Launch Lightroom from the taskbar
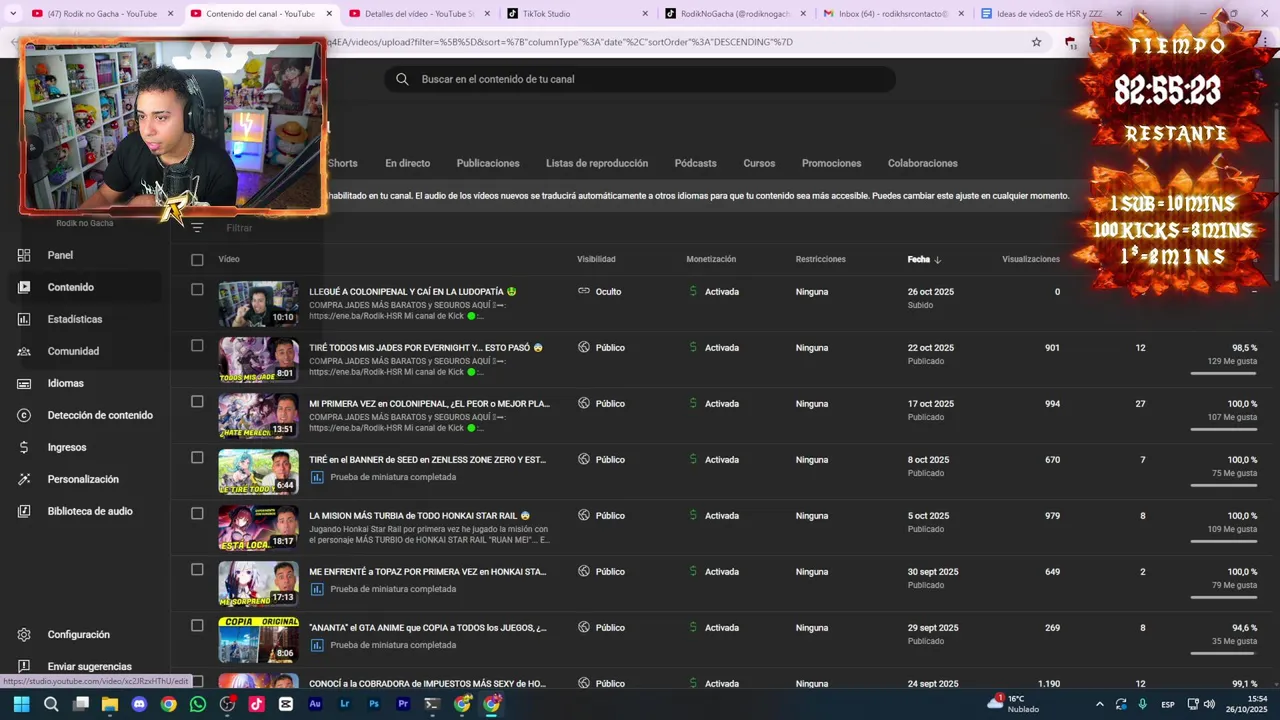1280x720 pixels. pyautogui.click(x=344, y=704)
